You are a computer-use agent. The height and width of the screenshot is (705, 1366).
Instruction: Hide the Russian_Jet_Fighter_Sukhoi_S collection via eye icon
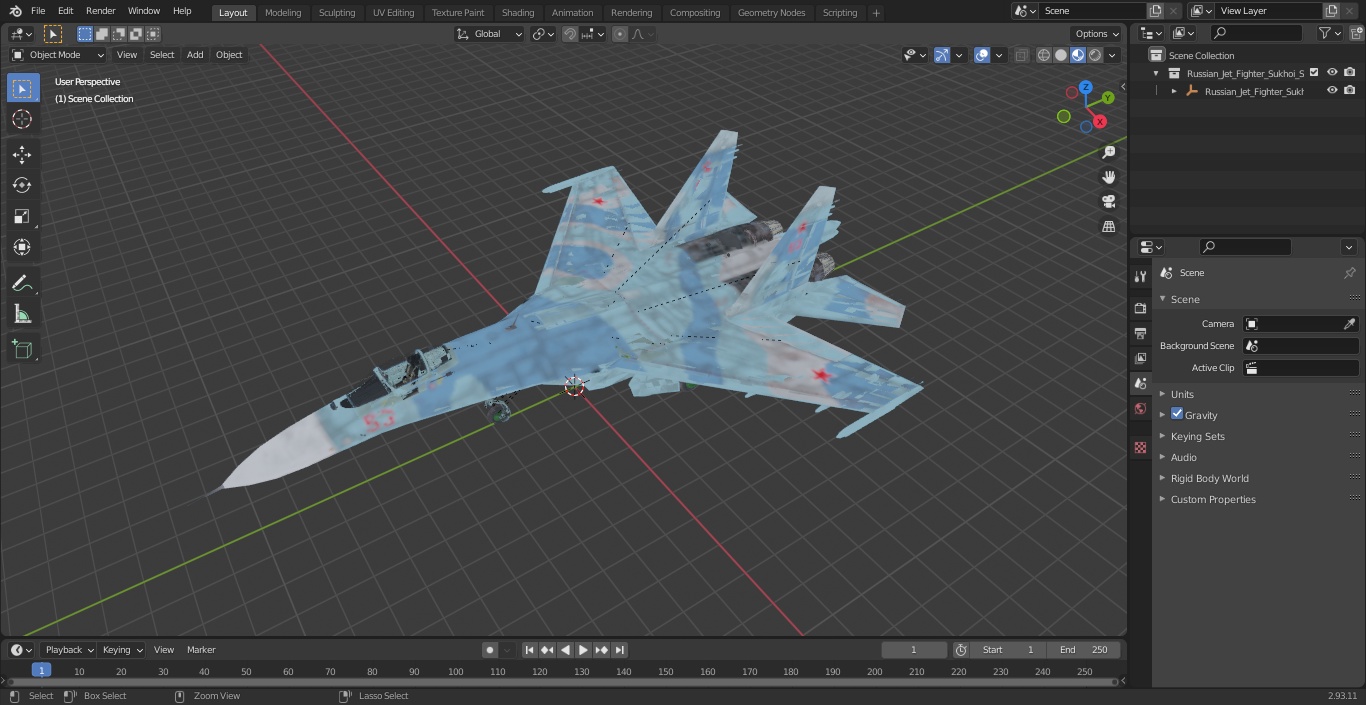tap(1332, 72)
